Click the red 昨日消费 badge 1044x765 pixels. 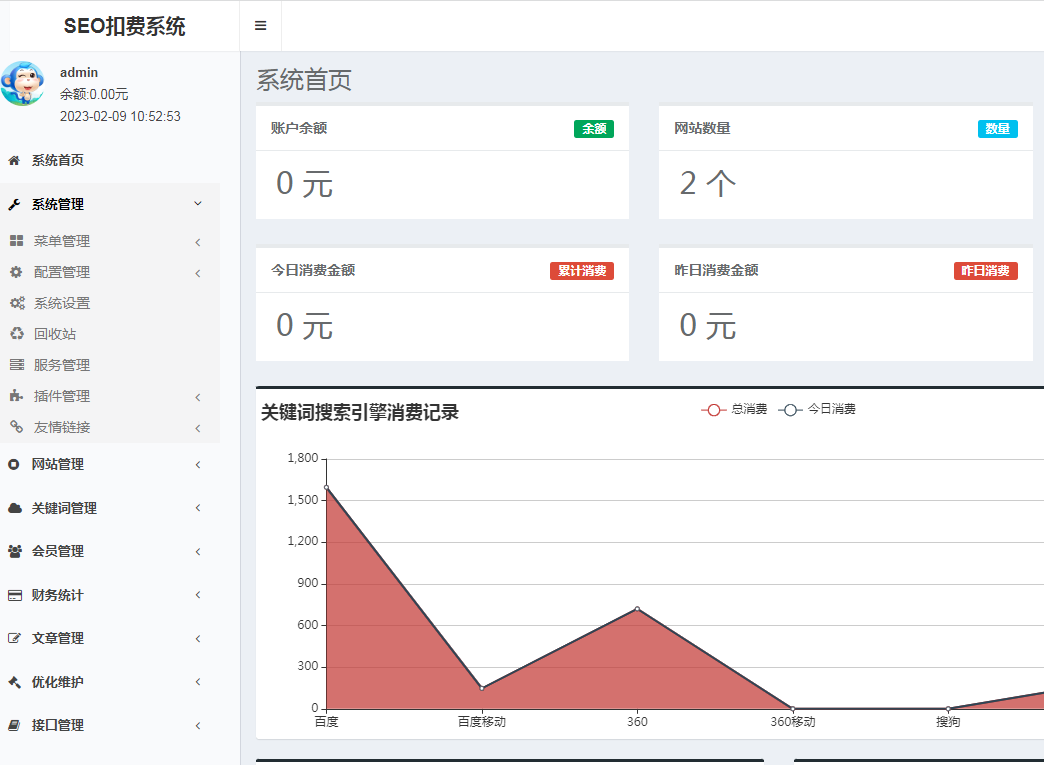click(x=985, y=271)
